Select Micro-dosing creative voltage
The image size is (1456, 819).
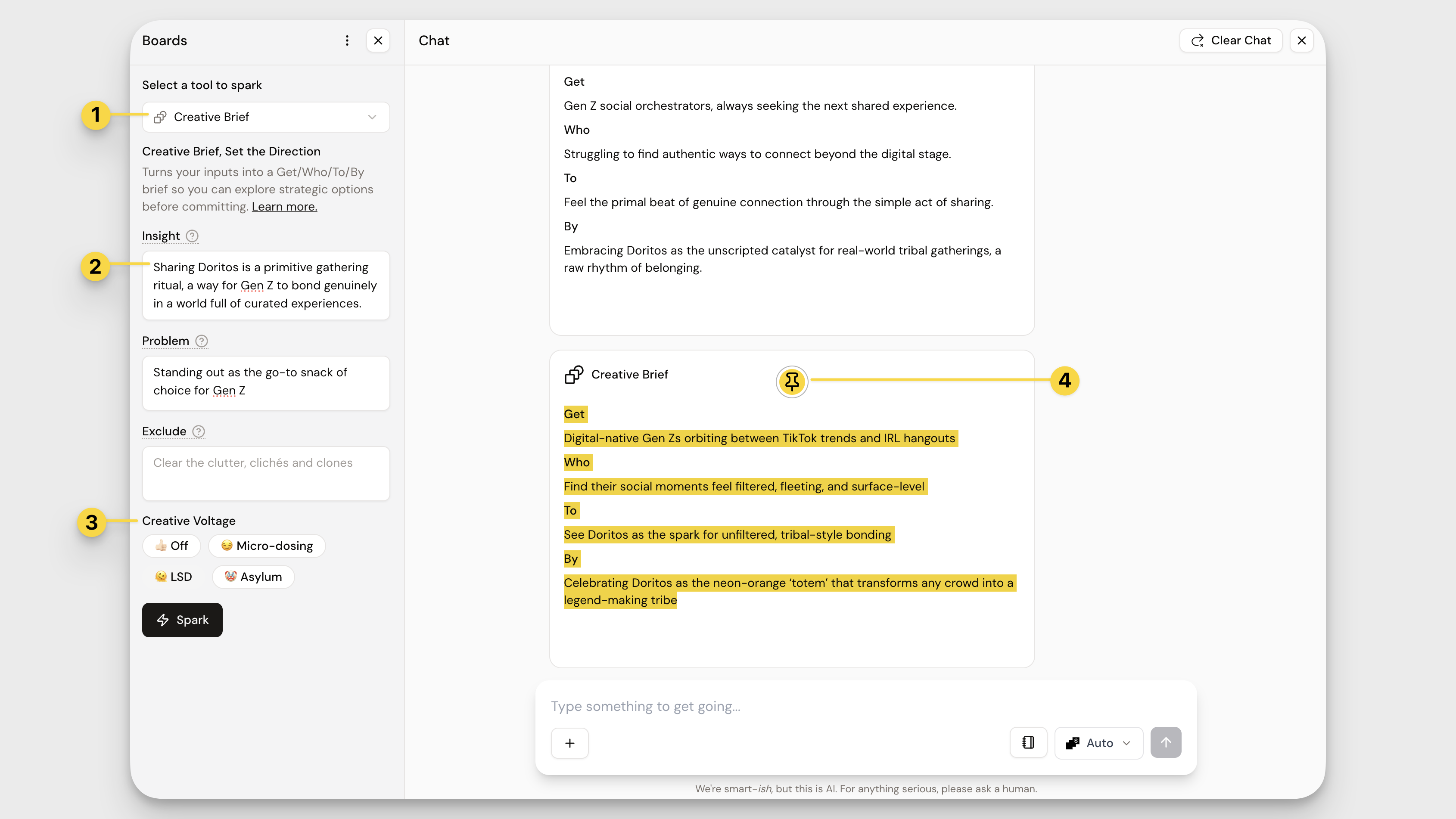(x=267, y=546)
